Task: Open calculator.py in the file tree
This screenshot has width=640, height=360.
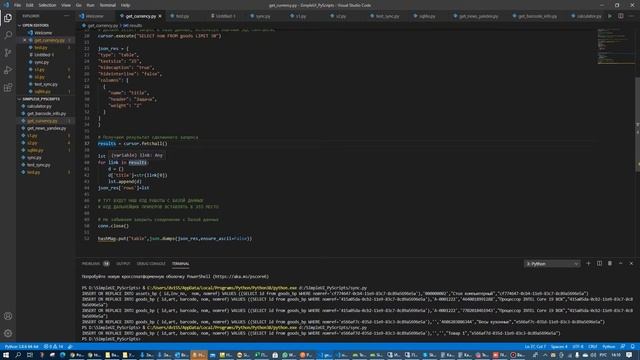Action: click(39, 107)
